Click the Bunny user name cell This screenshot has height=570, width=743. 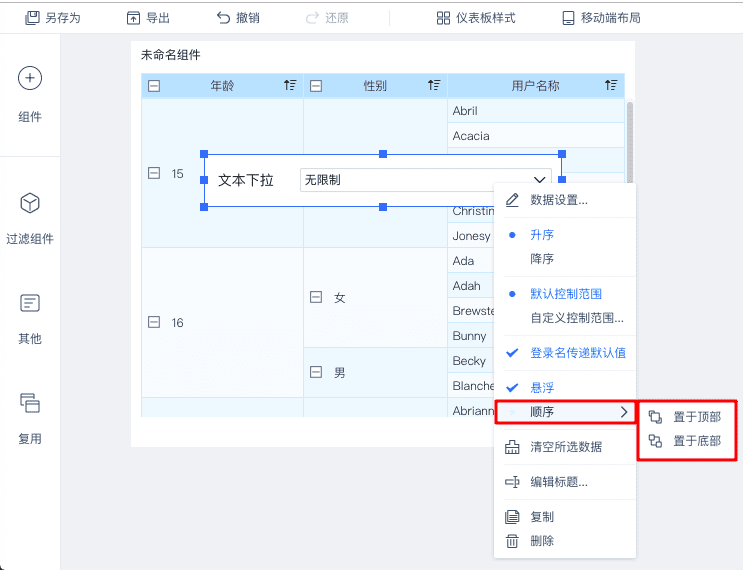click(x=471, y=335)
